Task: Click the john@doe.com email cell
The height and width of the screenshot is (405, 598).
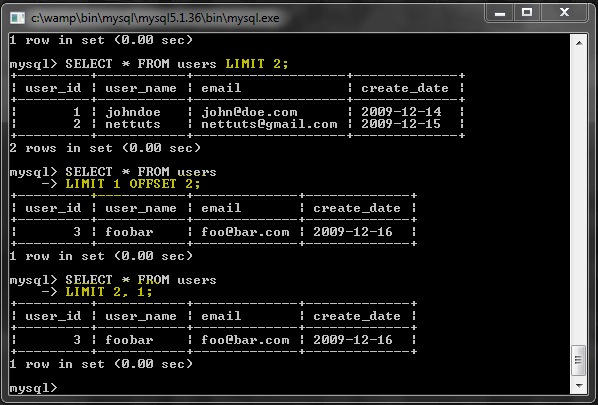Action: [x=249, y=112]
